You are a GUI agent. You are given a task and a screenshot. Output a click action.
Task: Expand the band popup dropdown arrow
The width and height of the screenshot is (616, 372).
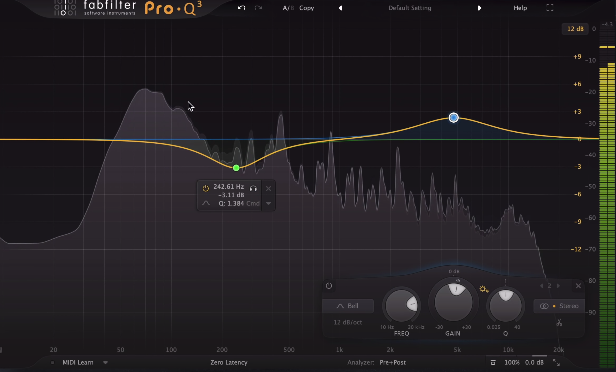(x=269, y=203)
